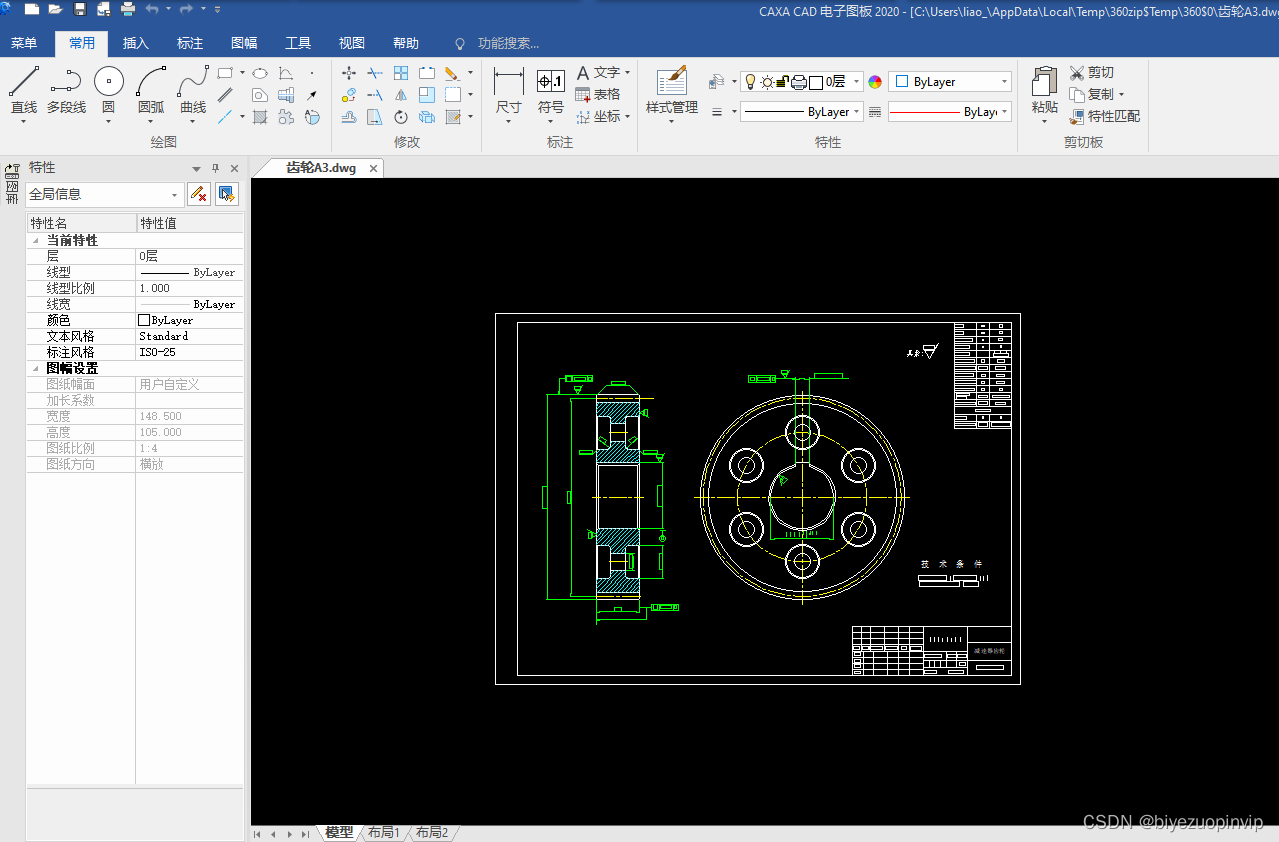Select the 直线 line drawing tool
The width and height of the screenshot is (1279, 842).
click(24, 90)
